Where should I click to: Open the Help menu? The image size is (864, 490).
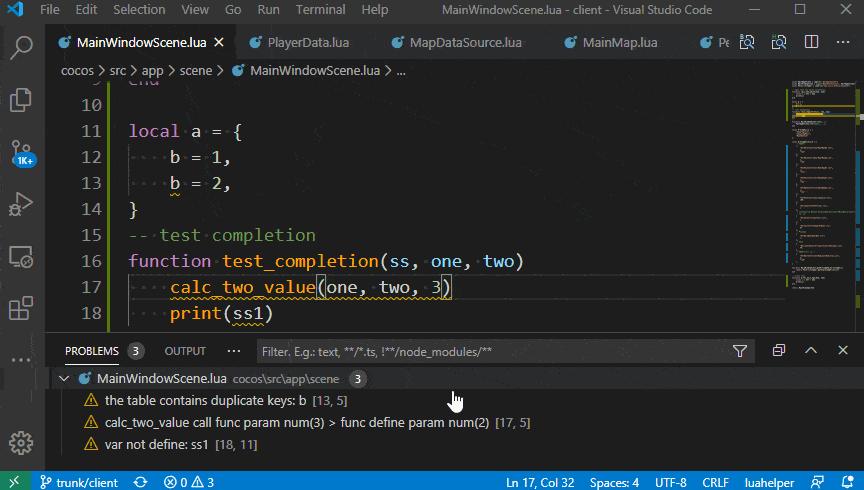pyautogui.click(x=375, y=9)
